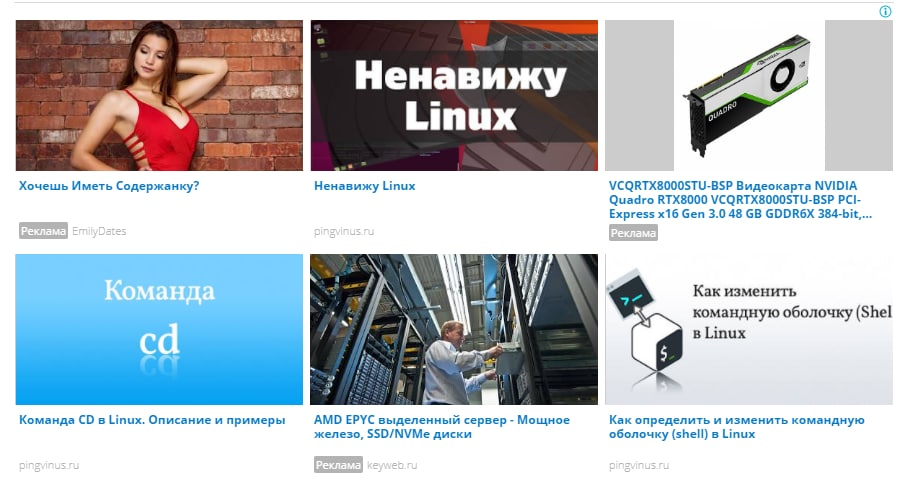This screenshot has height=483, width=915.
Task: Open 'Как определить и изменить командную оболочку' link
Action: (736, 427)
